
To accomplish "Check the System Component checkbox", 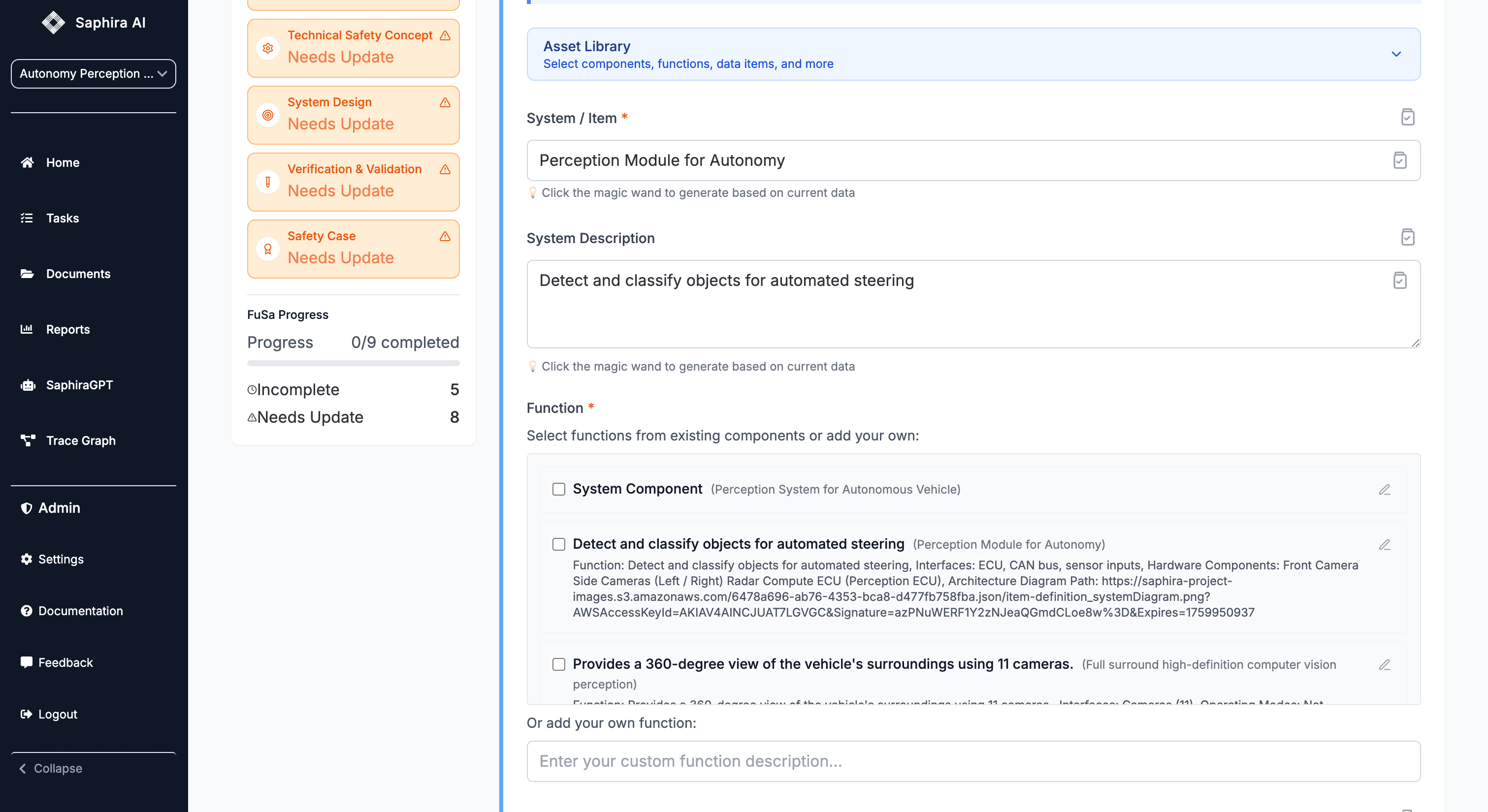I will click(558, 489).
